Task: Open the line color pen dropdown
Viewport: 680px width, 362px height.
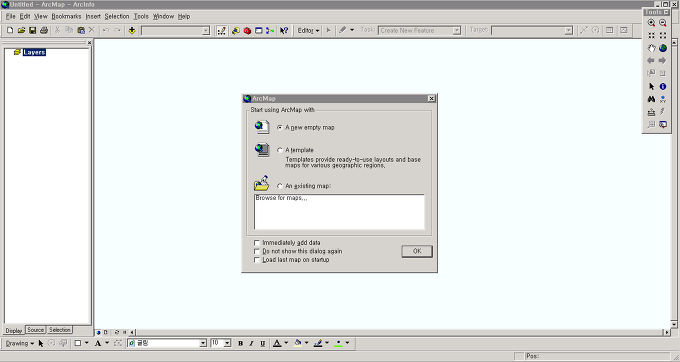Action: tap(327, 343)
